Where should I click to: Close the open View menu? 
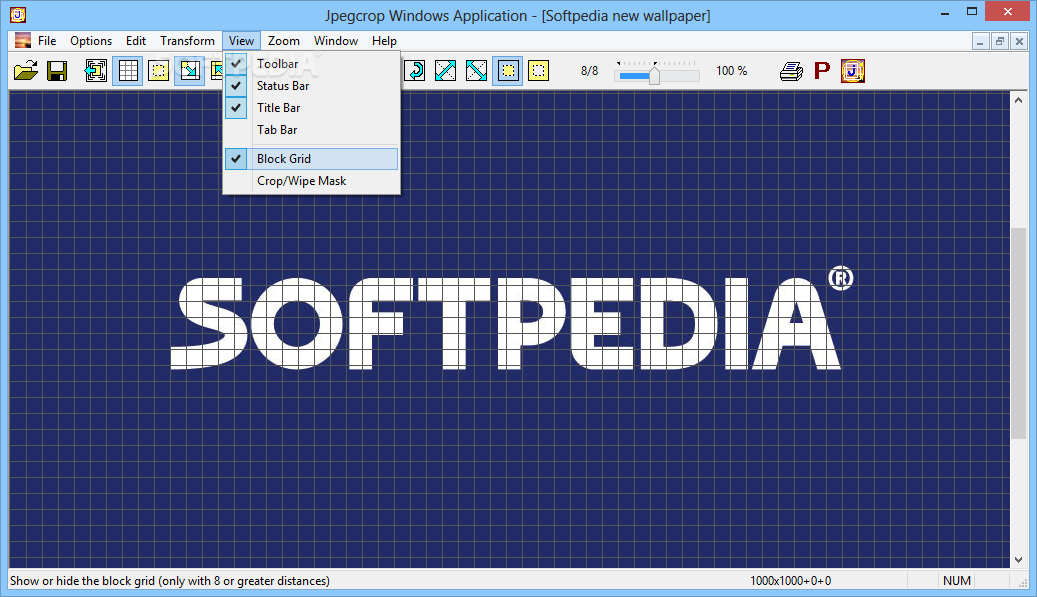pyautogui.click(x=241, y=40)
